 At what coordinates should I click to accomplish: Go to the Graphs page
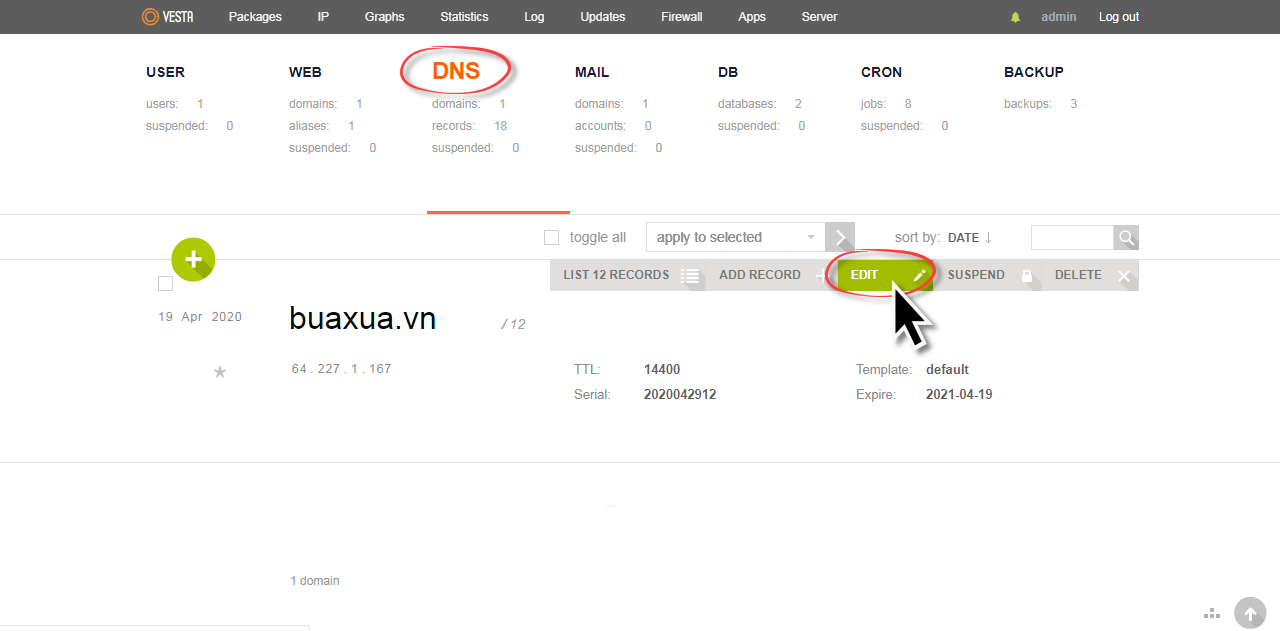[x=384, y=17]
